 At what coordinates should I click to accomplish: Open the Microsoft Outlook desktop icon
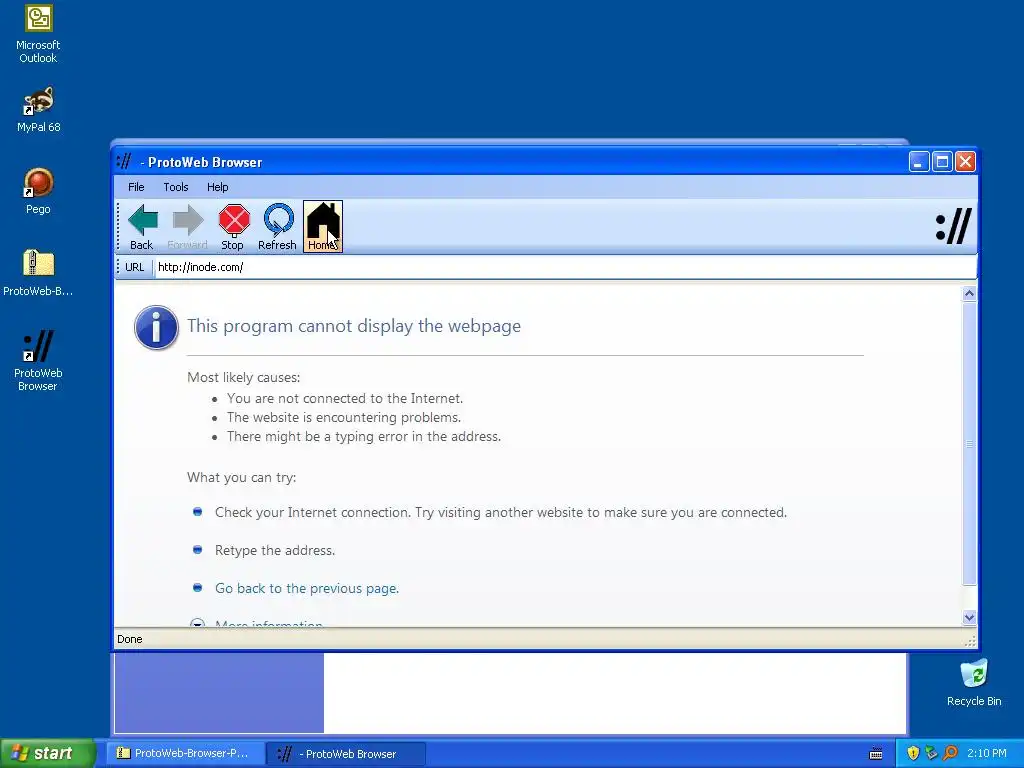(38, 33)
